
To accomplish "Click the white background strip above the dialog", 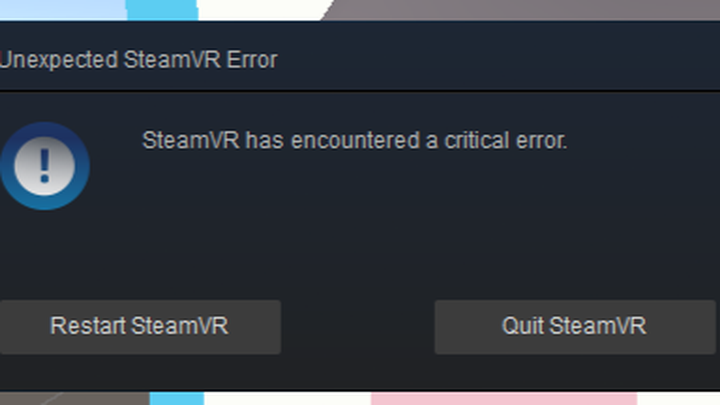I will click(x=259, y=9).
